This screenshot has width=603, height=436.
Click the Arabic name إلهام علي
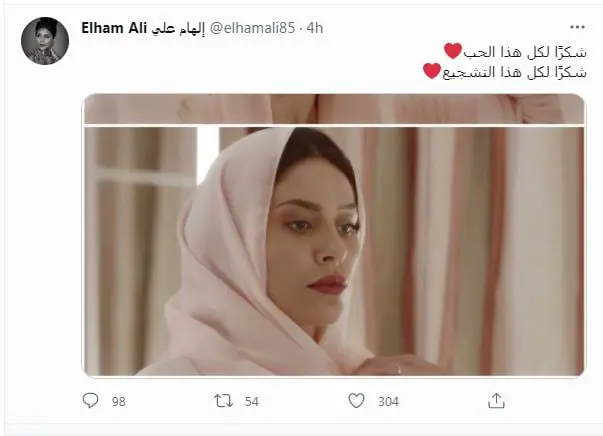click(x=178, y=28)
